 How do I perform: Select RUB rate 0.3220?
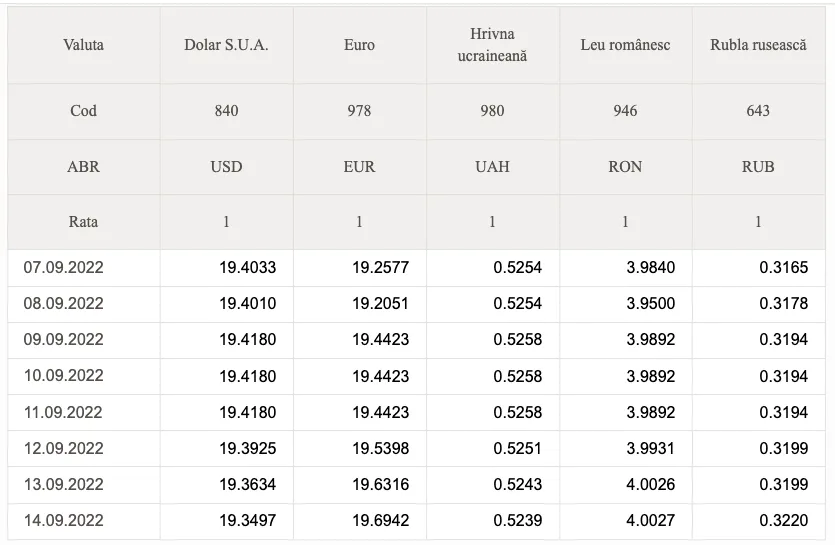click(783, 520)
